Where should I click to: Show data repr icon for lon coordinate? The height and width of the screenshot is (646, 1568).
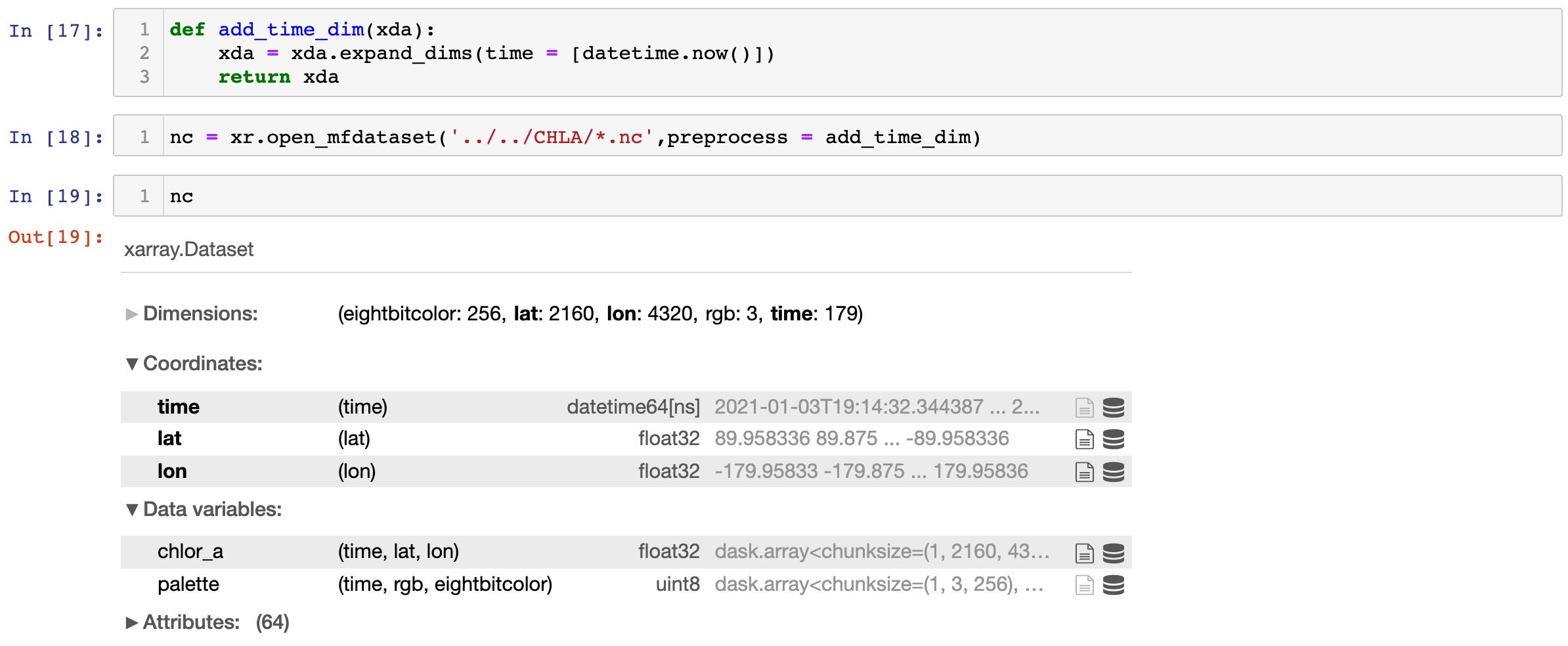(x=1113, y=472)
